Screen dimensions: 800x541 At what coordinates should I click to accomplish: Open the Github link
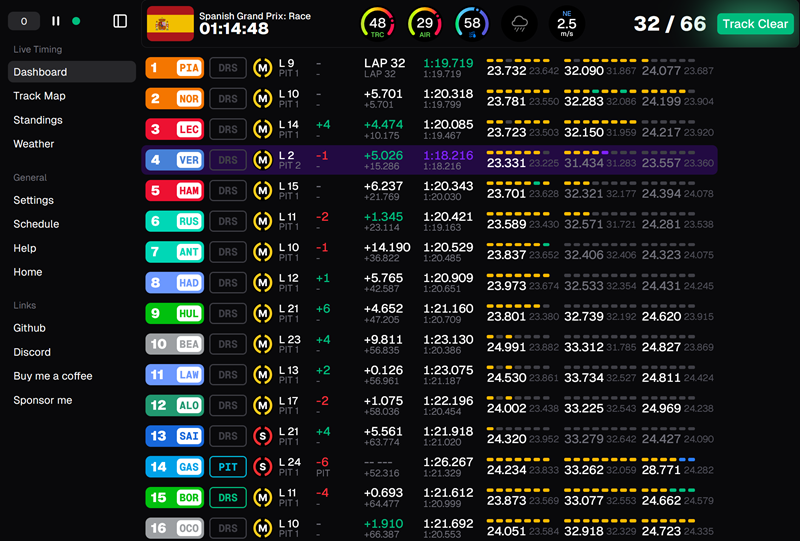[29, 328]
